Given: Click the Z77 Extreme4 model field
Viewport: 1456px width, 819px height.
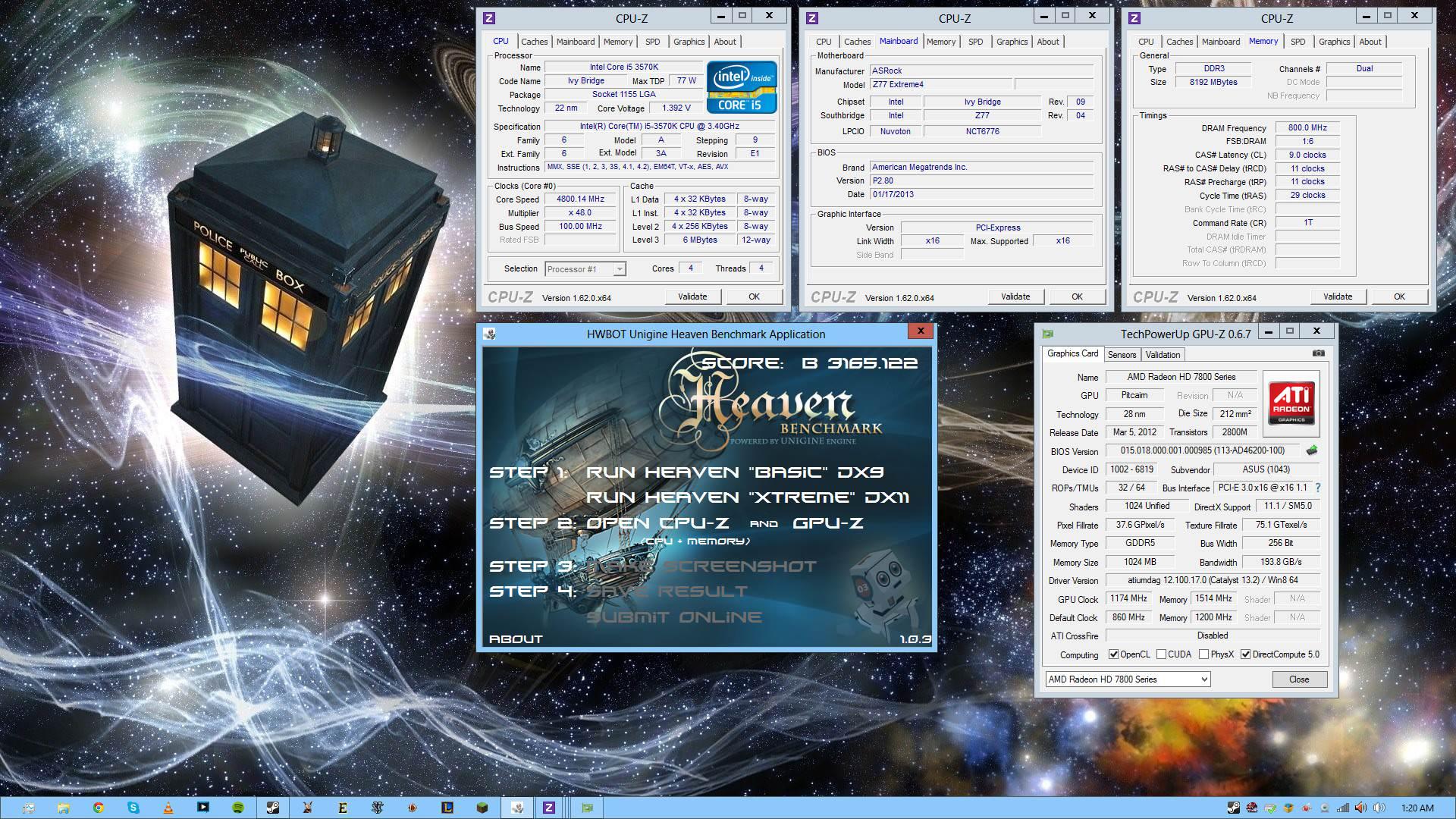Looking at the screenshot, I should tap(940, 85).
